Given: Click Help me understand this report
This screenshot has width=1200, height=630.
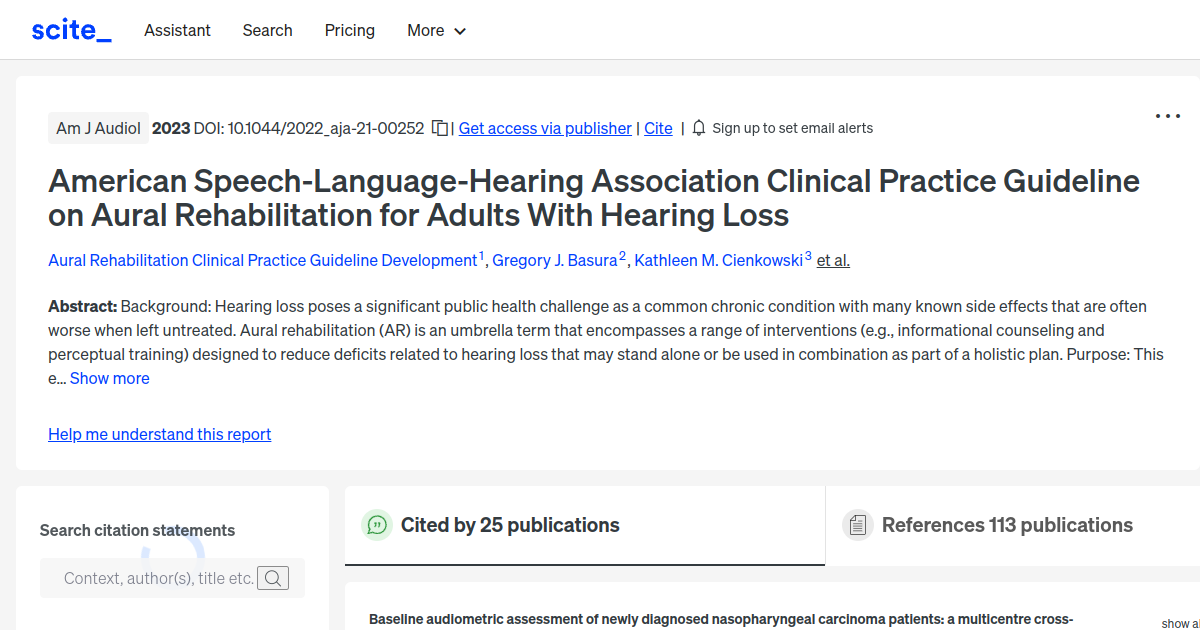Looking at the screenshot, I should (159, 434).
